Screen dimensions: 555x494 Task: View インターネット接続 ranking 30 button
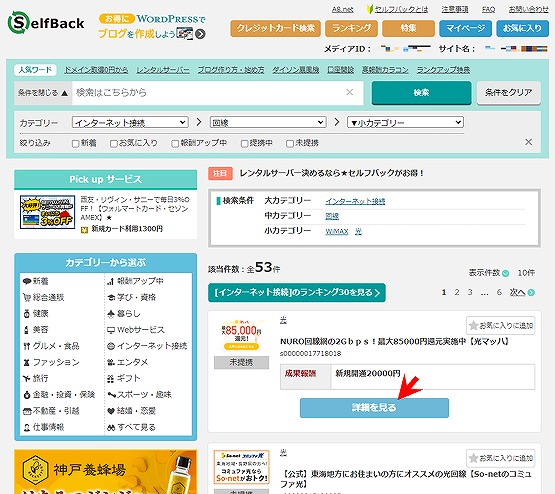click(297, 293)
